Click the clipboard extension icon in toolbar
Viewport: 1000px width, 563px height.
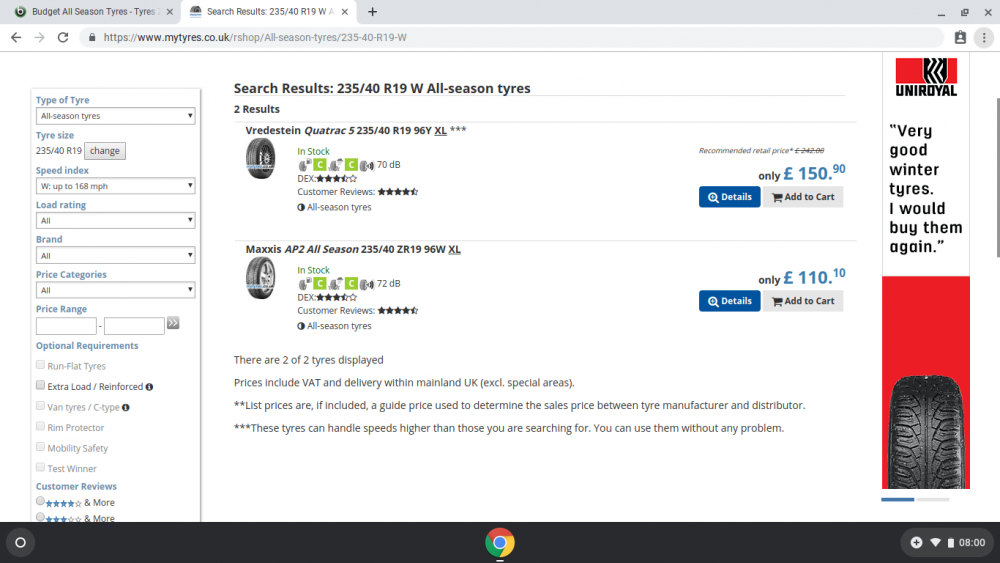pos(960,38)
